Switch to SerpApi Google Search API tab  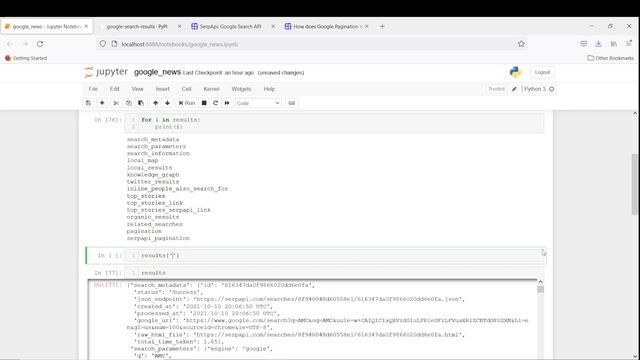230,27
